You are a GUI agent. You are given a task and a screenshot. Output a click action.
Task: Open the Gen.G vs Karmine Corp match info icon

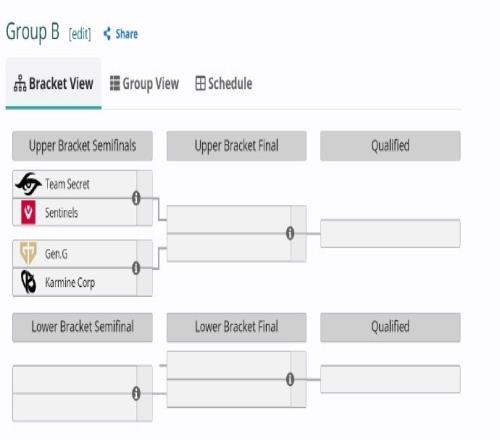pyautogui.click(x=136, y=268)
